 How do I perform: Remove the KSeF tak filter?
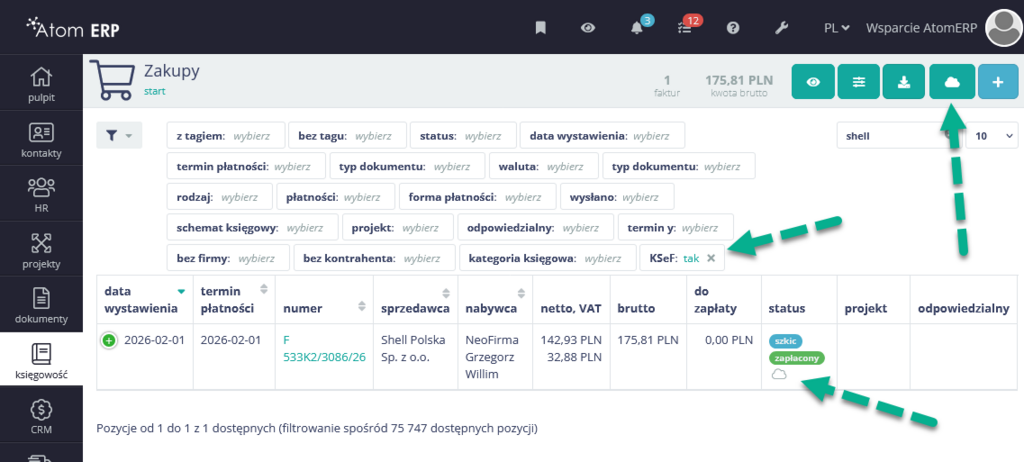click(x=711, y=258)
